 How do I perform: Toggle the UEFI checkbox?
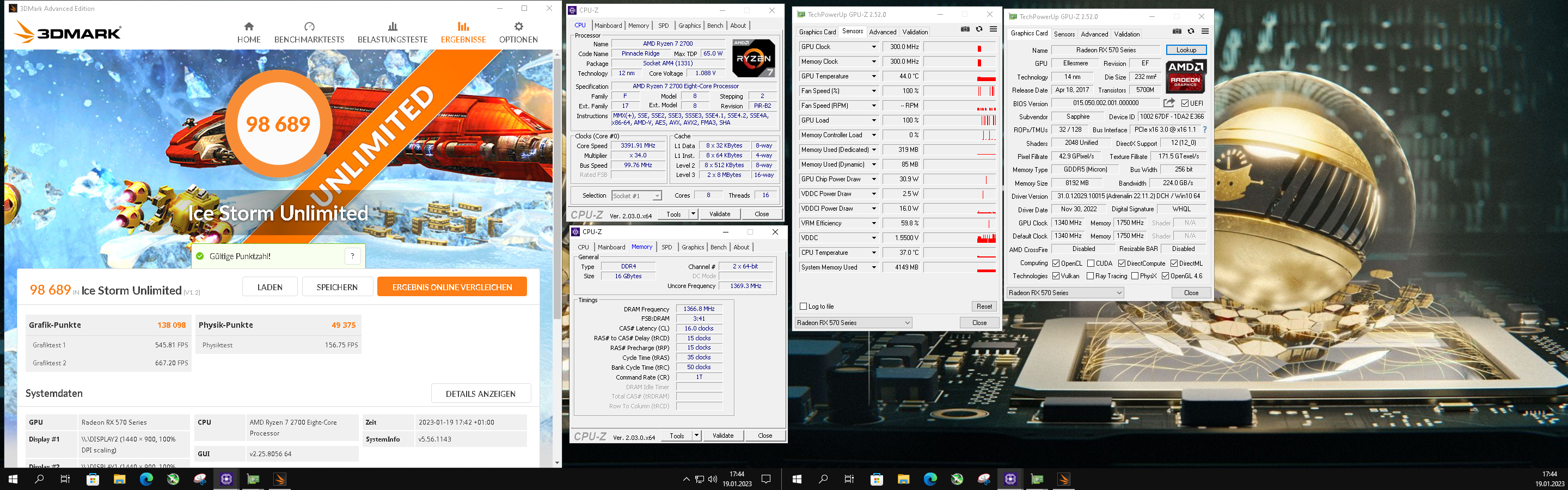1185,103
